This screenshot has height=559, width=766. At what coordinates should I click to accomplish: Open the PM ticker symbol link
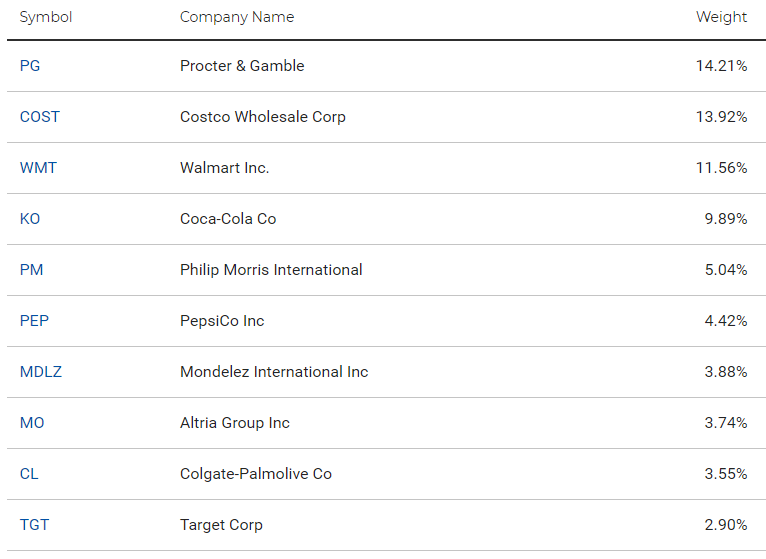click(x=31, y=270)
